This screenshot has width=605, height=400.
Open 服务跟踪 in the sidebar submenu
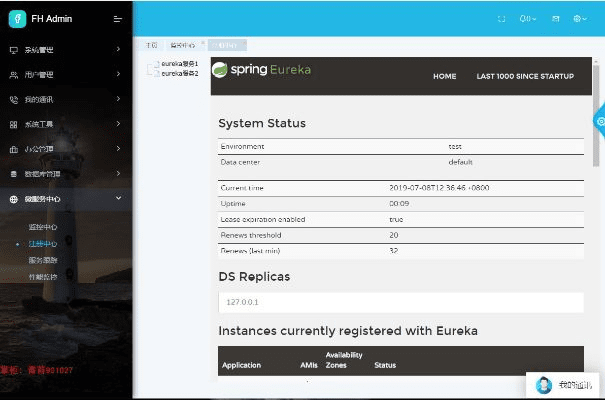42,259
